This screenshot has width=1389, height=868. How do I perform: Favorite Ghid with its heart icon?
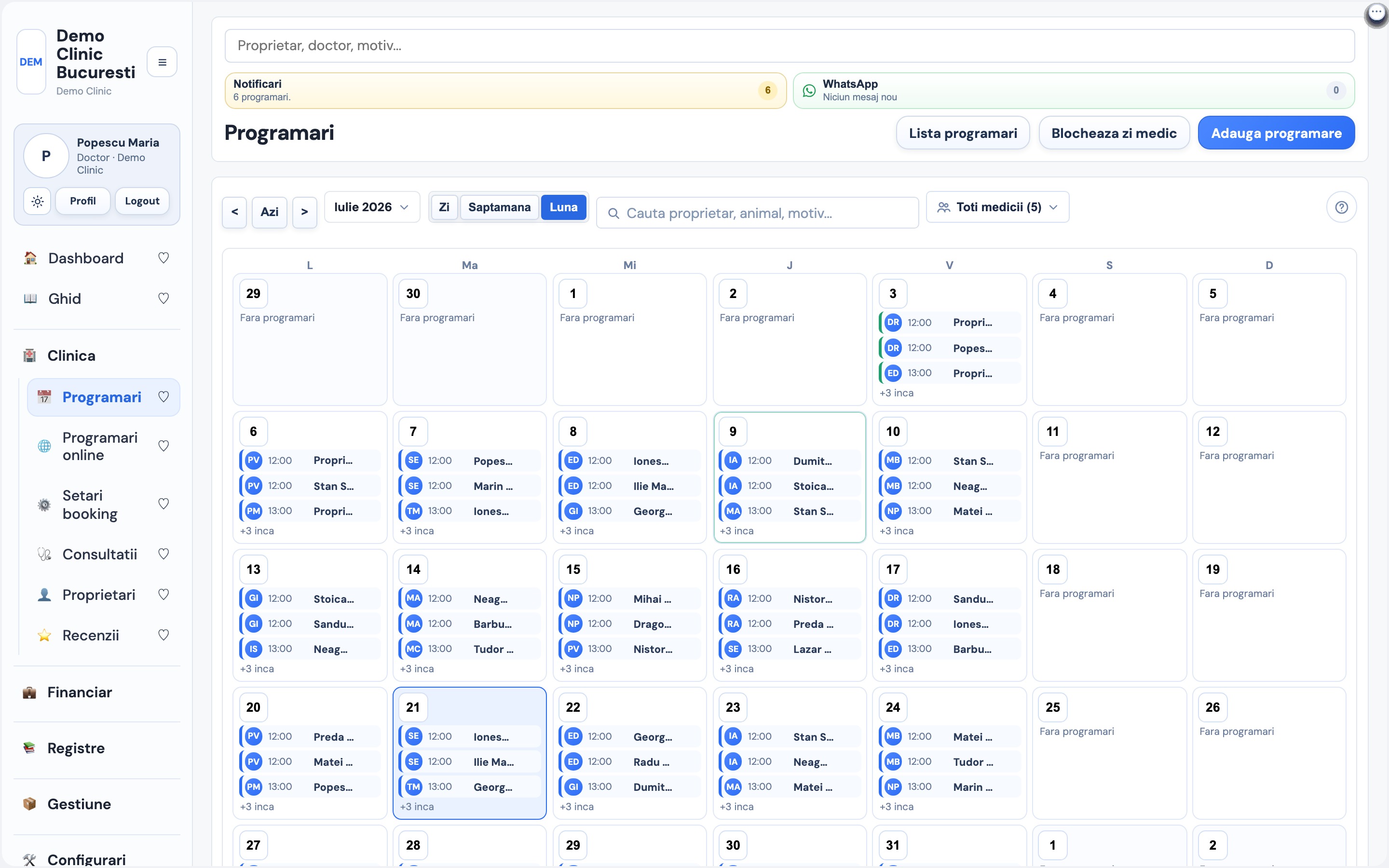click(x=163, y=298)
